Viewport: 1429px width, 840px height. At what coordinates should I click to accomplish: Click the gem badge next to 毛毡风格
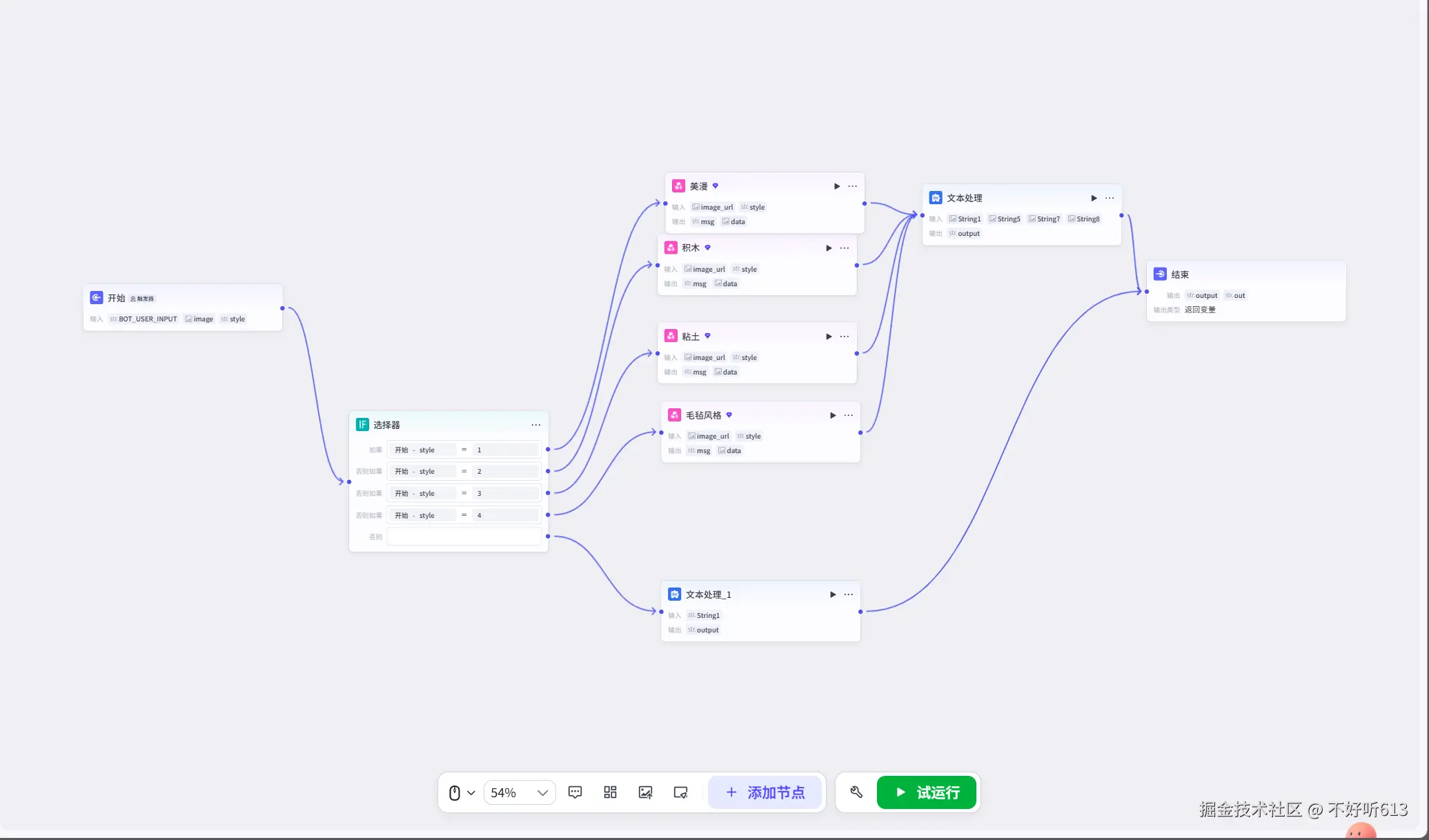pyautogui.click(x=729, y=415)
